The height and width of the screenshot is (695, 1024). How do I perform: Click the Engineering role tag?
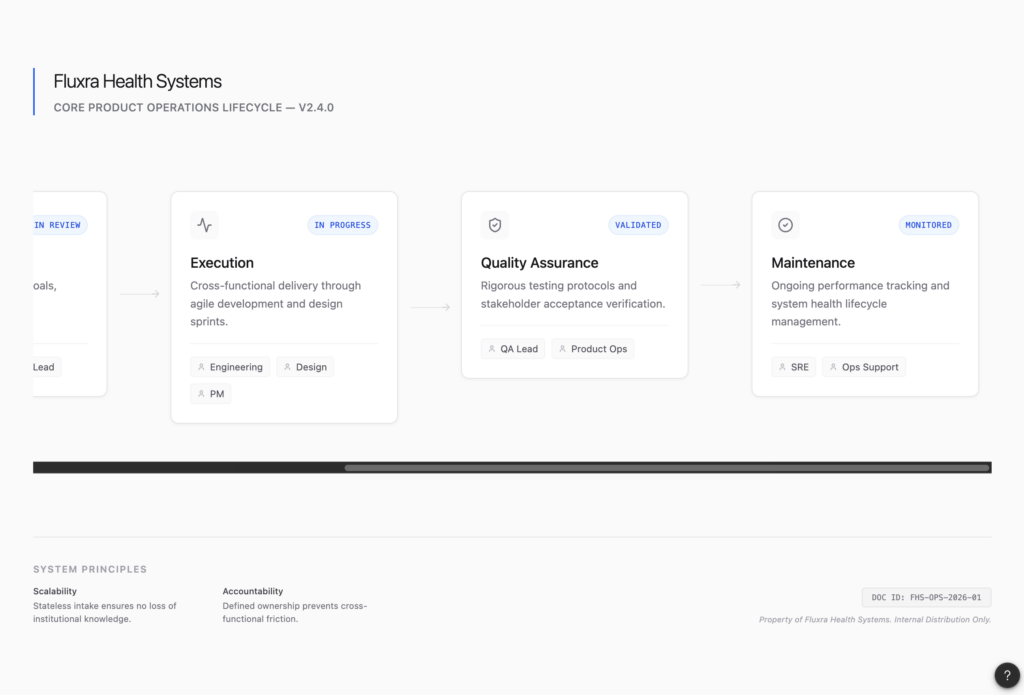click(x=230, y=367)
